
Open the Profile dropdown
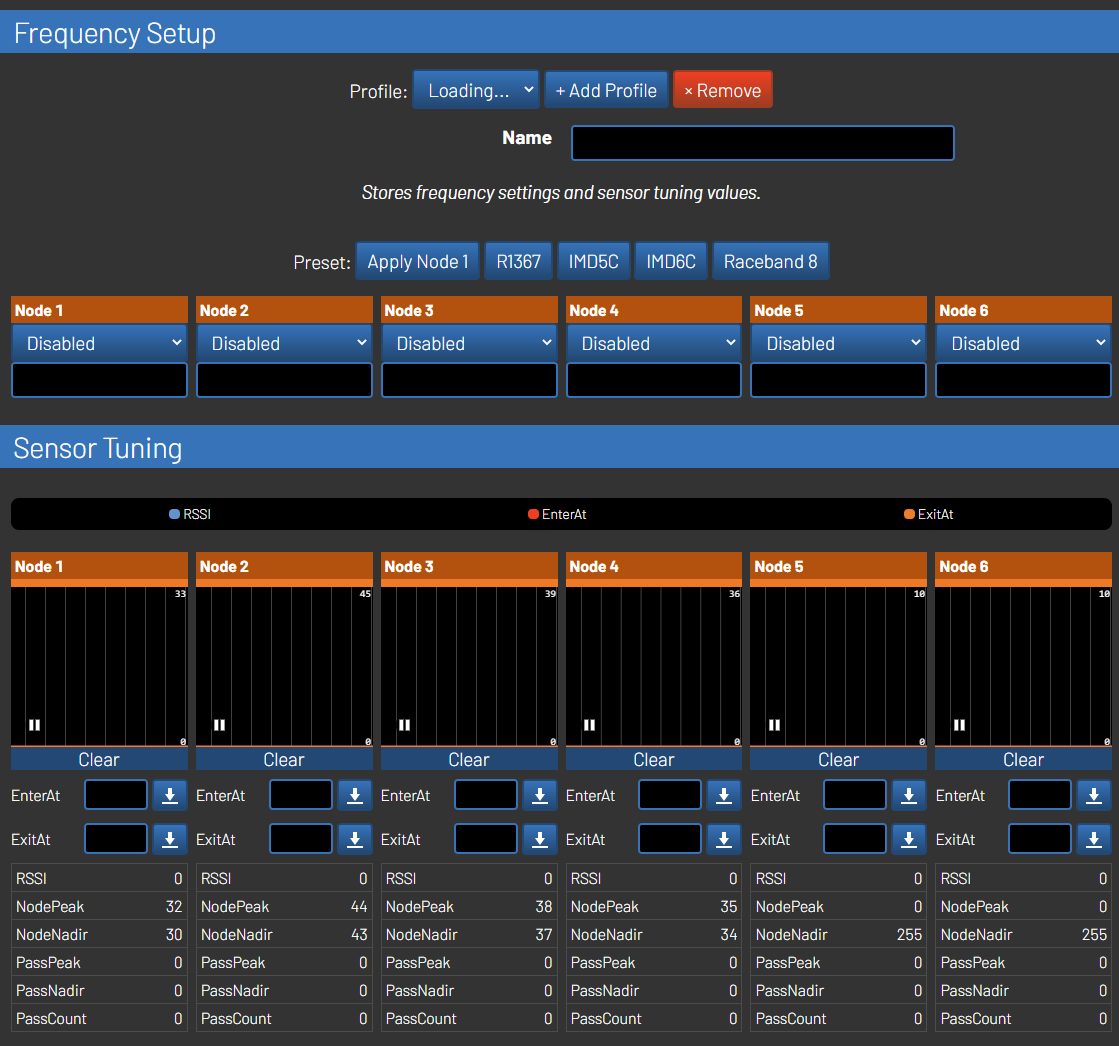475,89
